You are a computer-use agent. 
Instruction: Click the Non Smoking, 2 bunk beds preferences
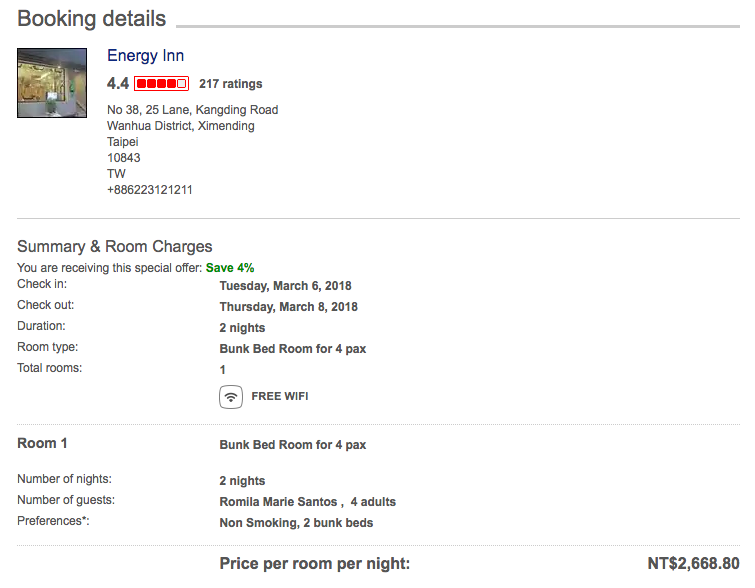(296, 523)
